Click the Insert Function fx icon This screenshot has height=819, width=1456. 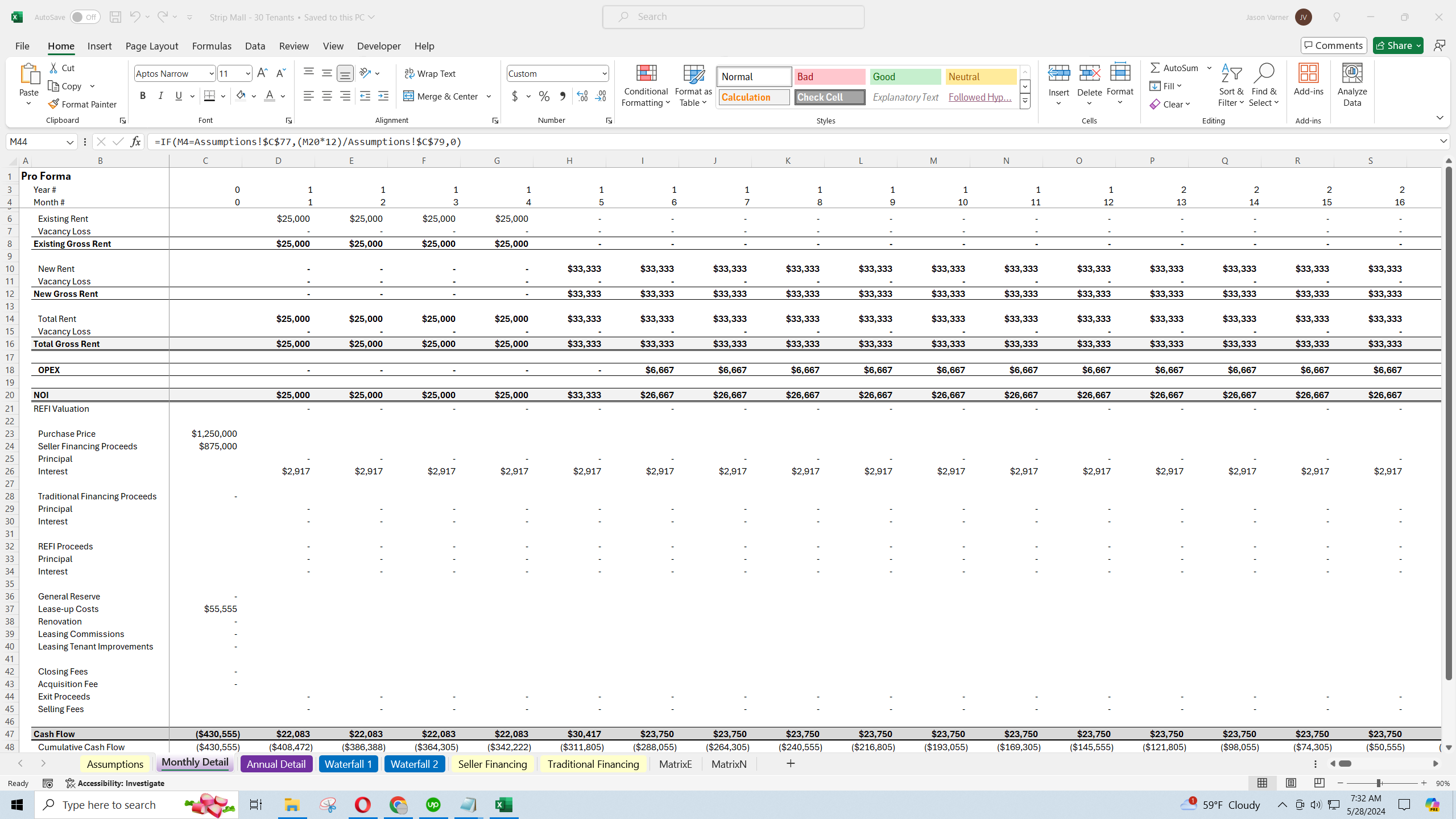135,142
